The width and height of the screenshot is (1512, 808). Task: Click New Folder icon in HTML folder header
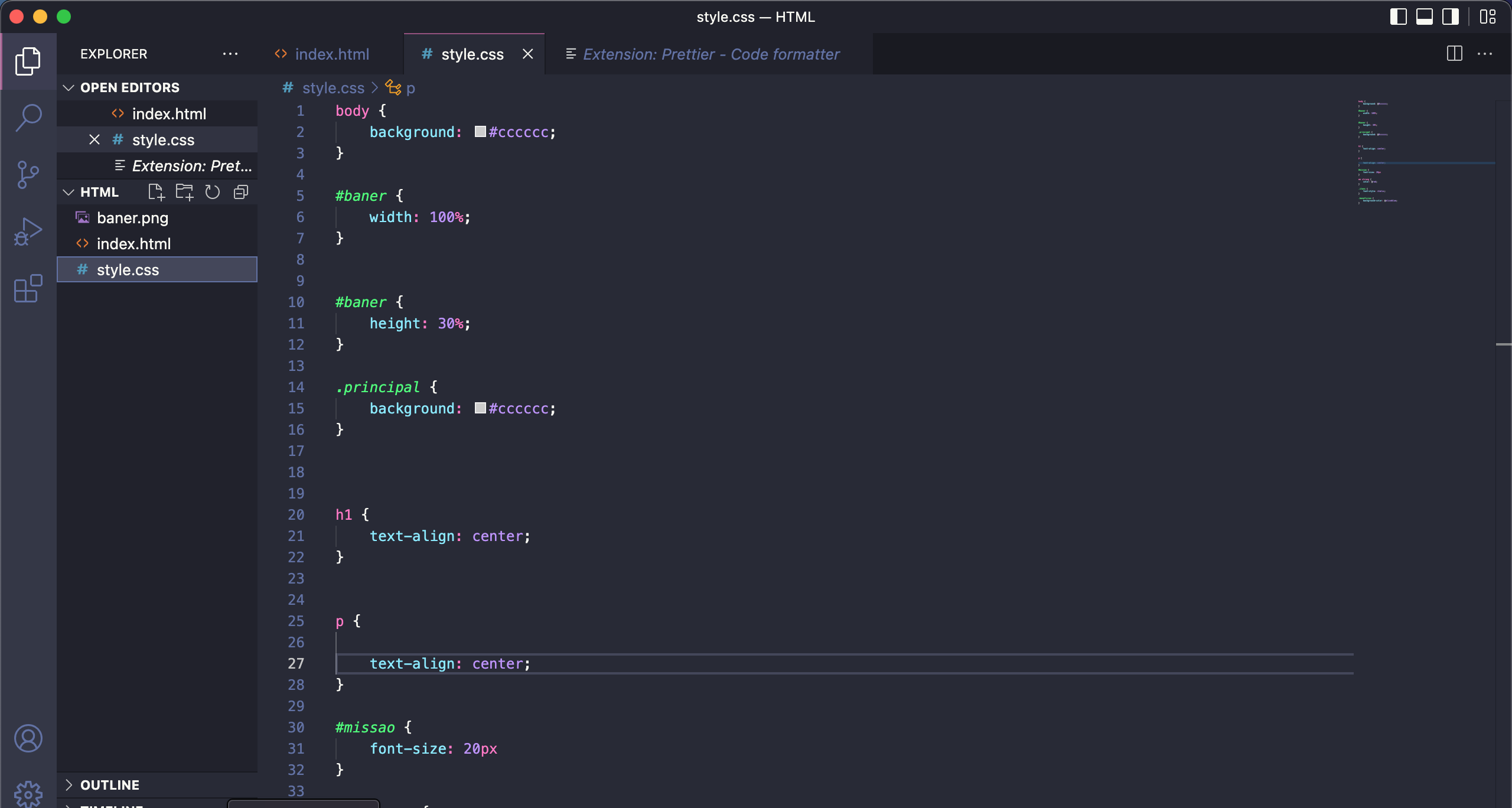coord(184,192)
